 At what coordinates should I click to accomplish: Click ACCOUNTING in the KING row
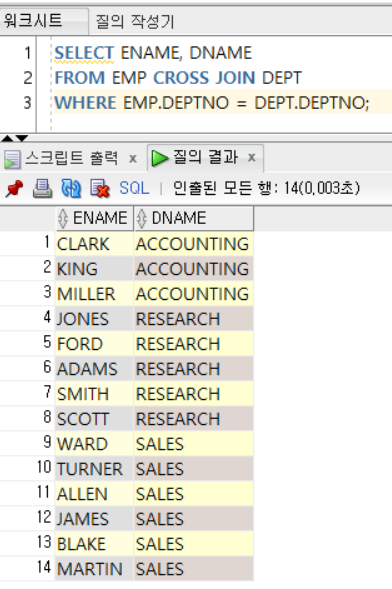click(x=194, y=269)
